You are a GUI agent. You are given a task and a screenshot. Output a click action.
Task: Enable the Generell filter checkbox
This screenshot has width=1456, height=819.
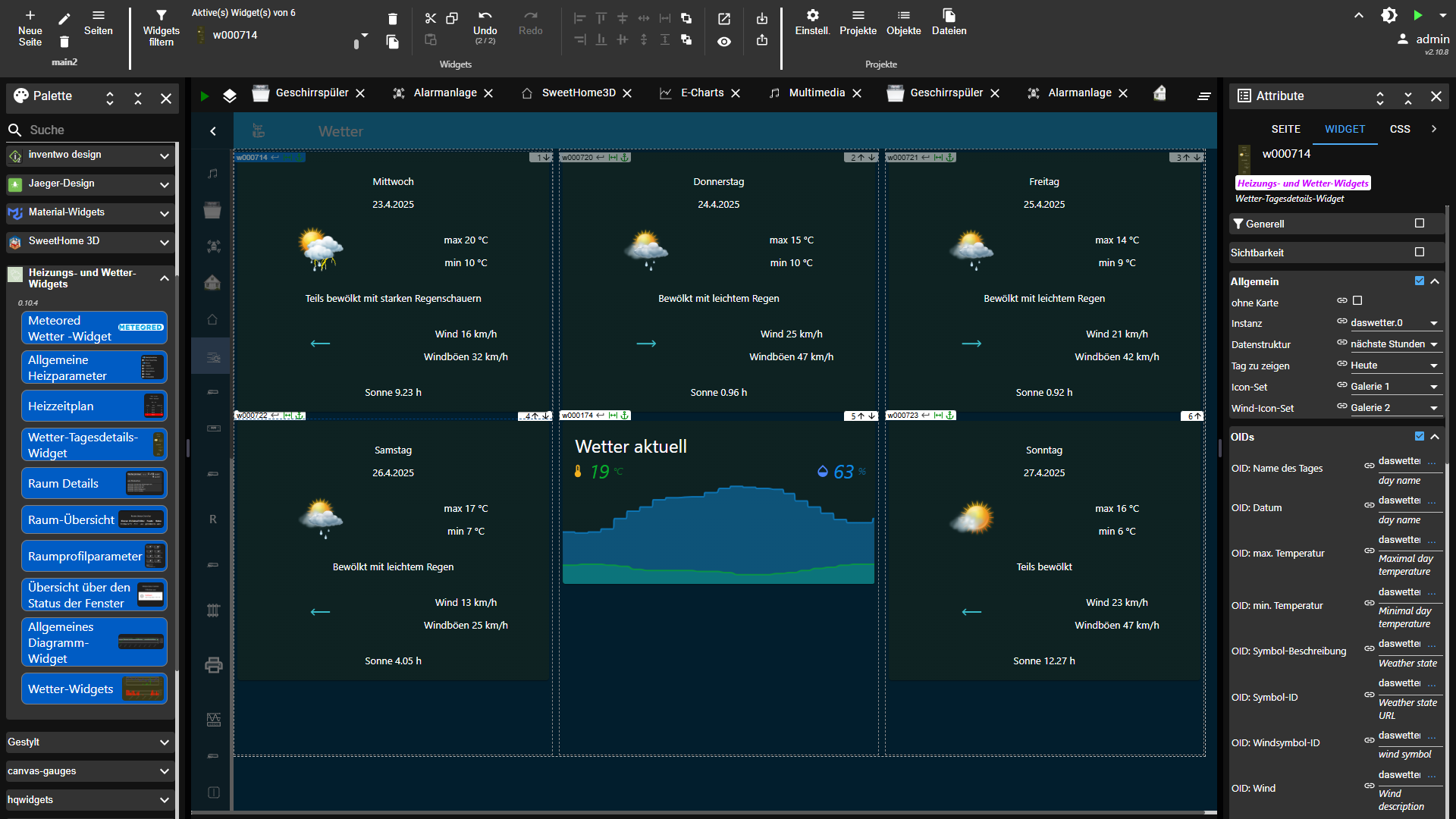tap(1420, 223)
